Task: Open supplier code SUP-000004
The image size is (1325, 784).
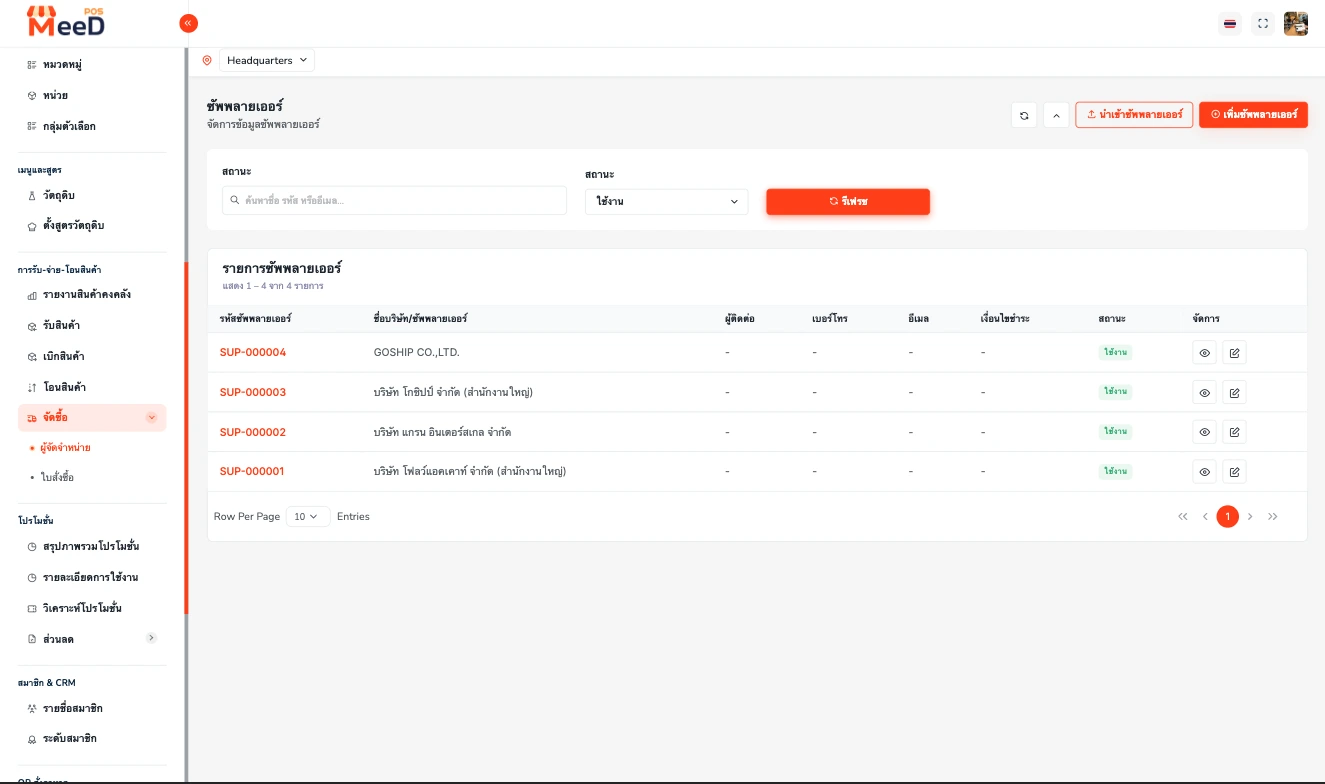Action: point(253,353)
